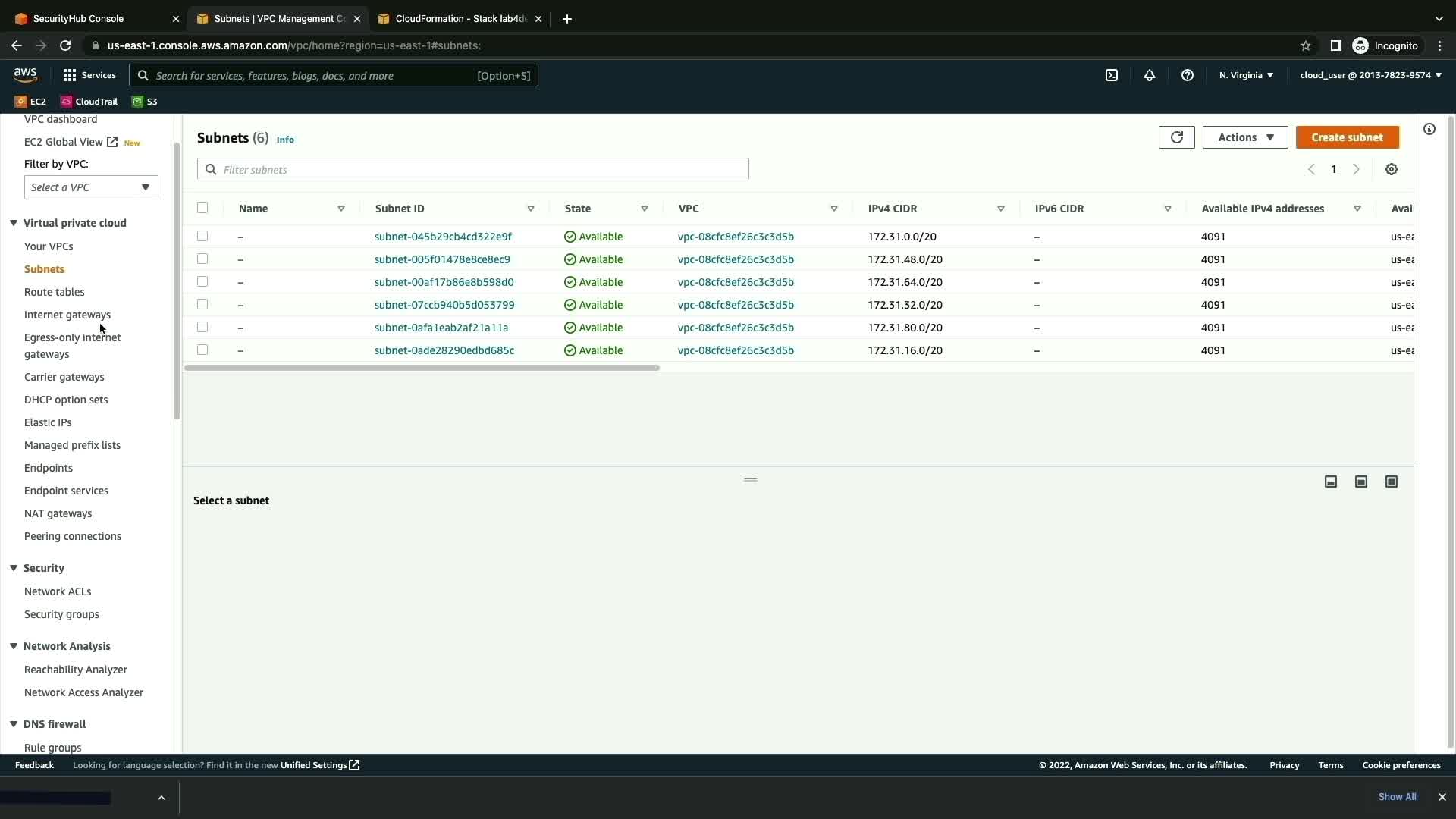Toggle the select-all subnets checkbox
The height and width of the screenshot is (819, 1456).
click(x=202, y=208)
